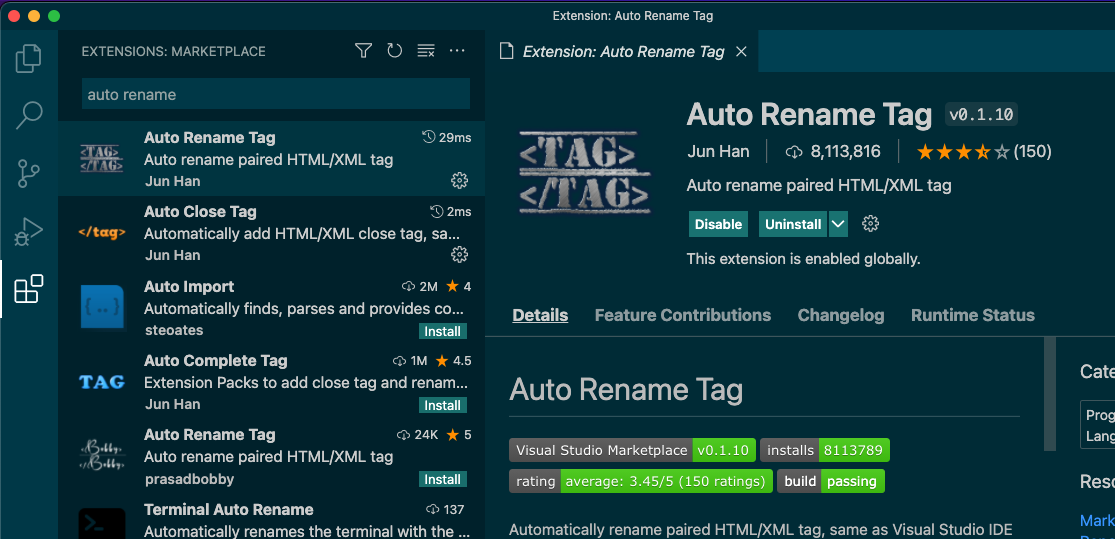The width and height of the screenshot is (1115, 539).
Task: Close the Extension: Auto Rename Tag tab
Action: [741, 51]
